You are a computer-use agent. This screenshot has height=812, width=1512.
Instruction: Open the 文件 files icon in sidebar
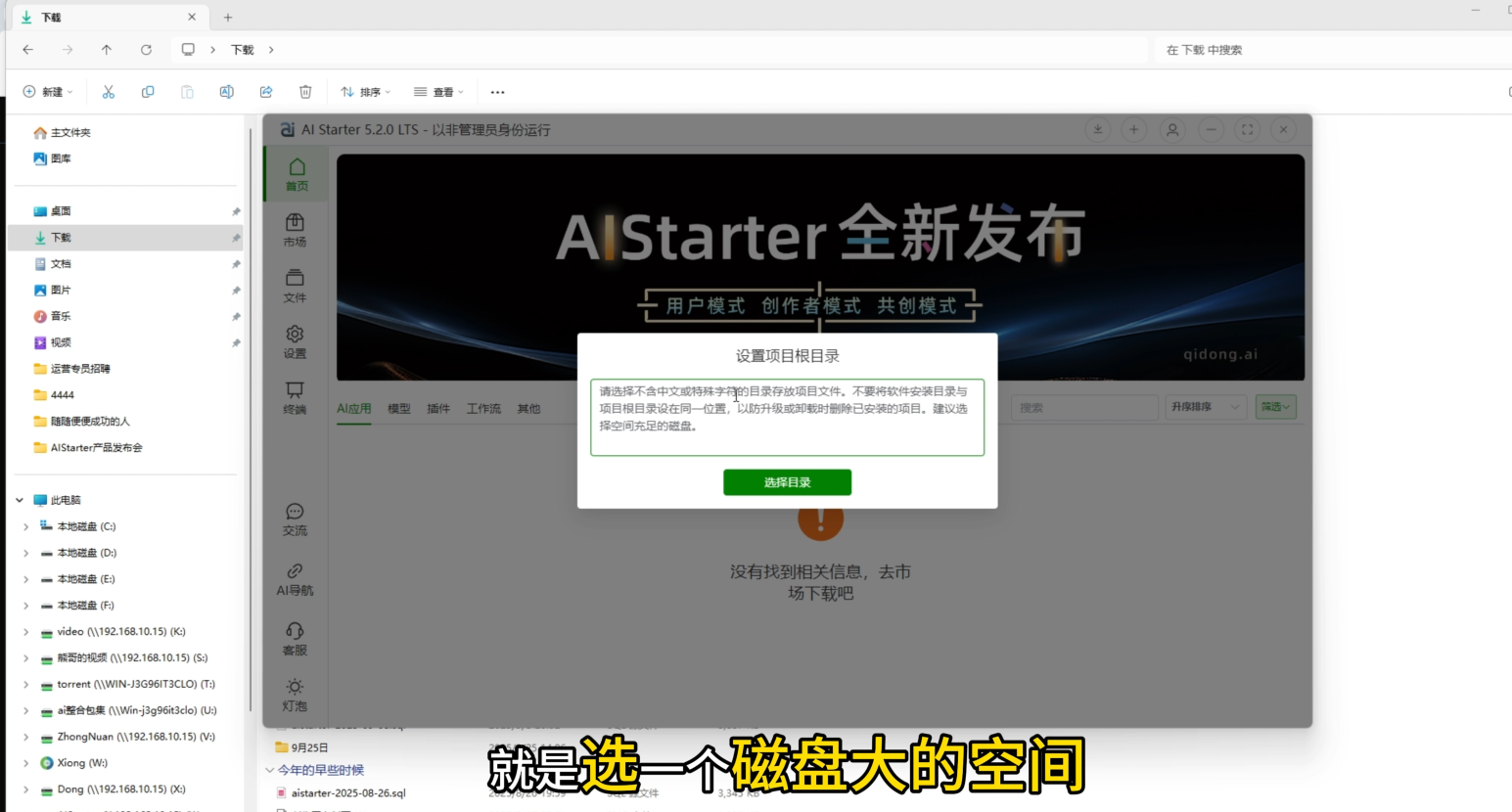click(x=295, y=286)
